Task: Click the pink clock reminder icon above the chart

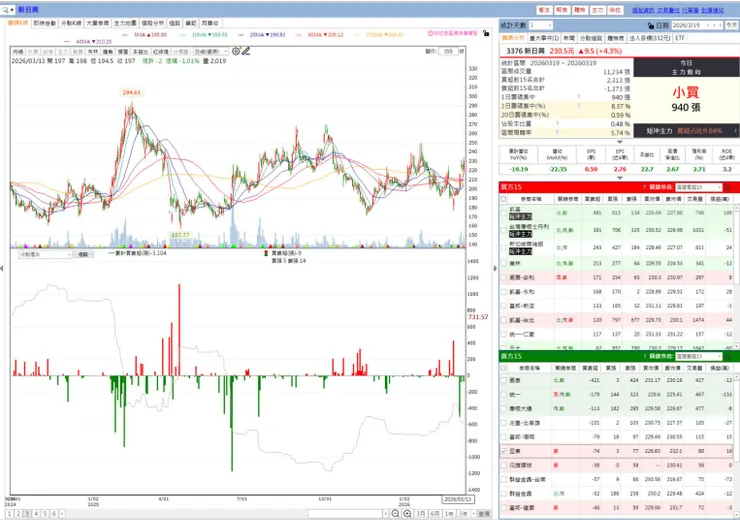Action: pos(430,34)
